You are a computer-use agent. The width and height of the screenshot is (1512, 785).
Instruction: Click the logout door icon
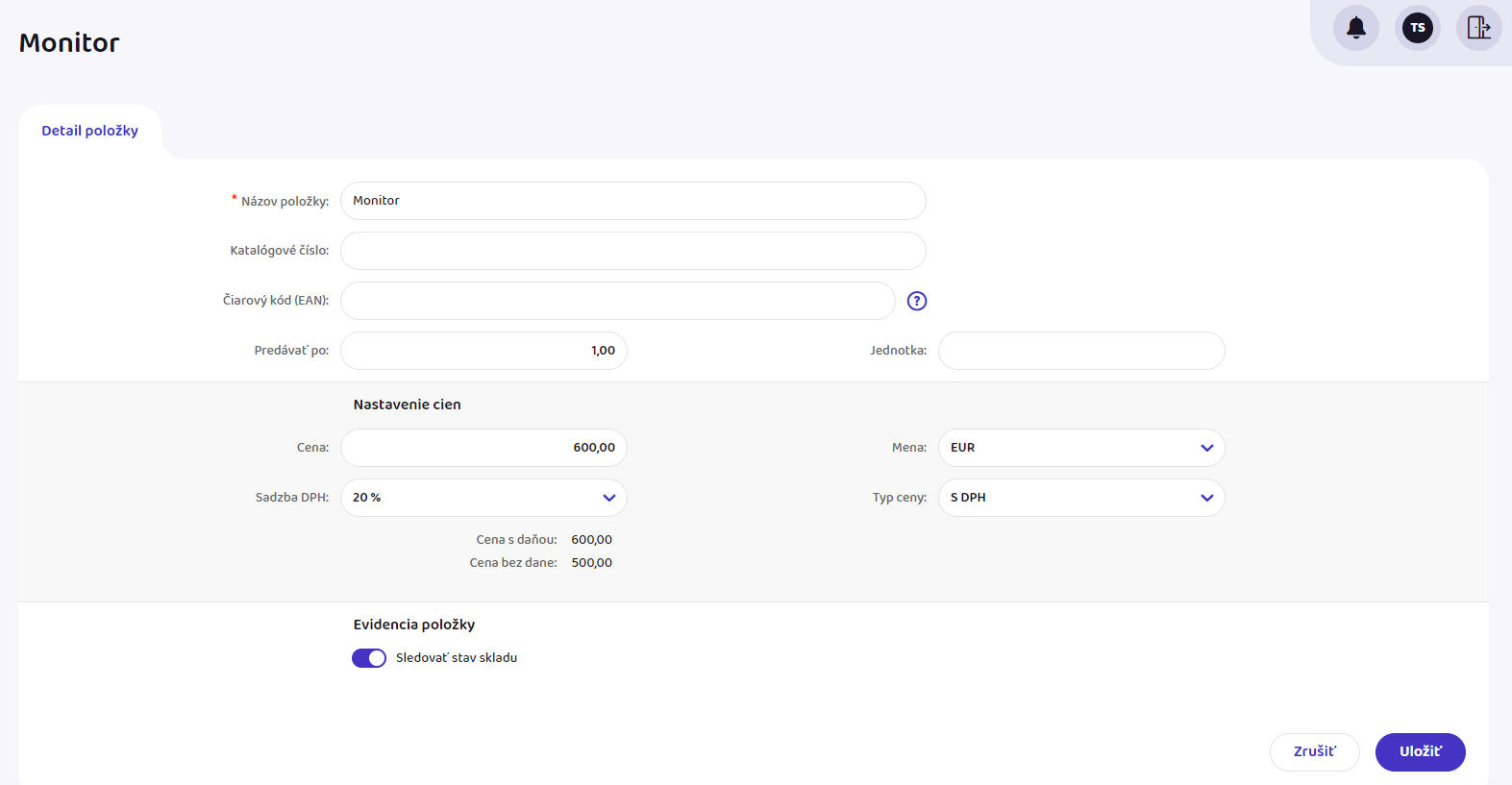(1478, 28)
